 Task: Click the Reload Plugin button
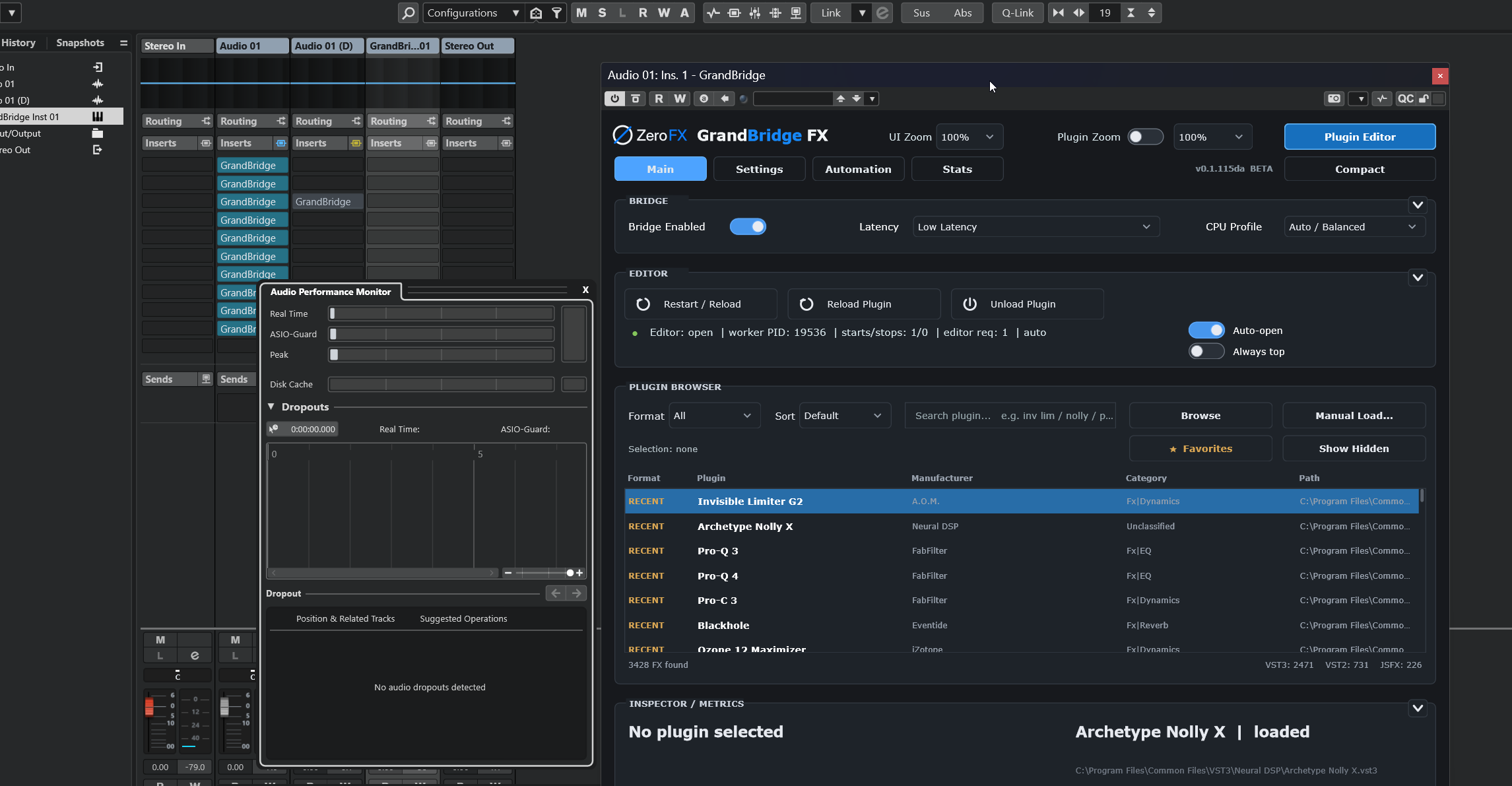point(864,304)
